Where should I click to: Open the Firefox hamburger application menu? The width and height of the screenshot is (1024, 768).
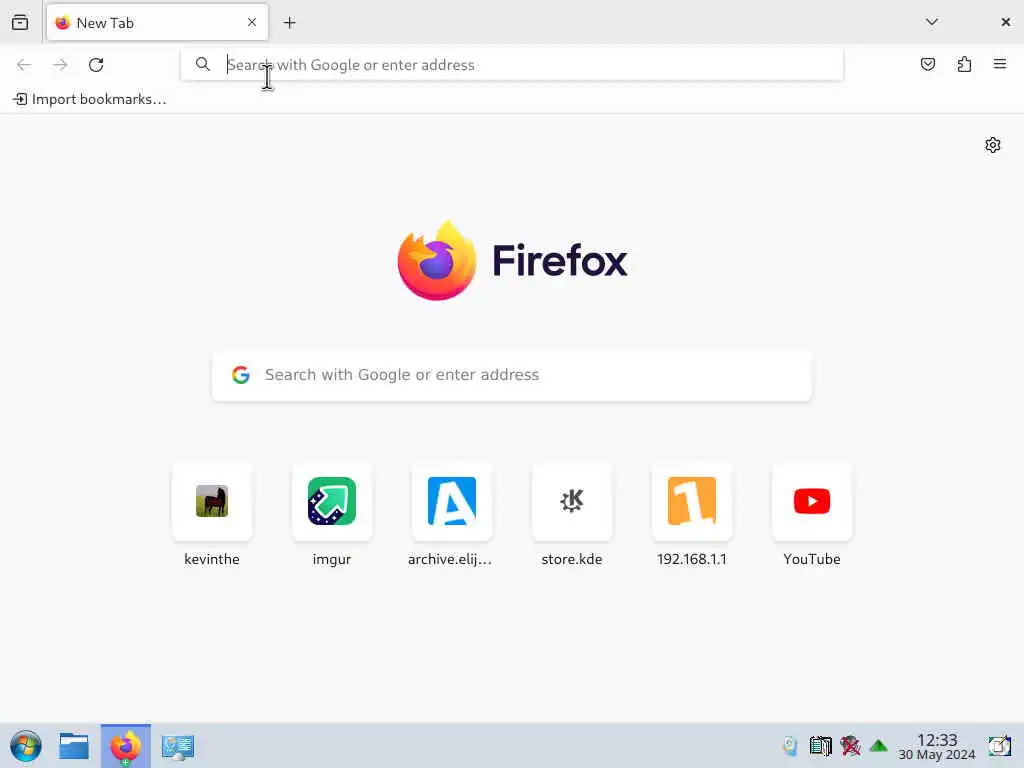coord(1000,64)
